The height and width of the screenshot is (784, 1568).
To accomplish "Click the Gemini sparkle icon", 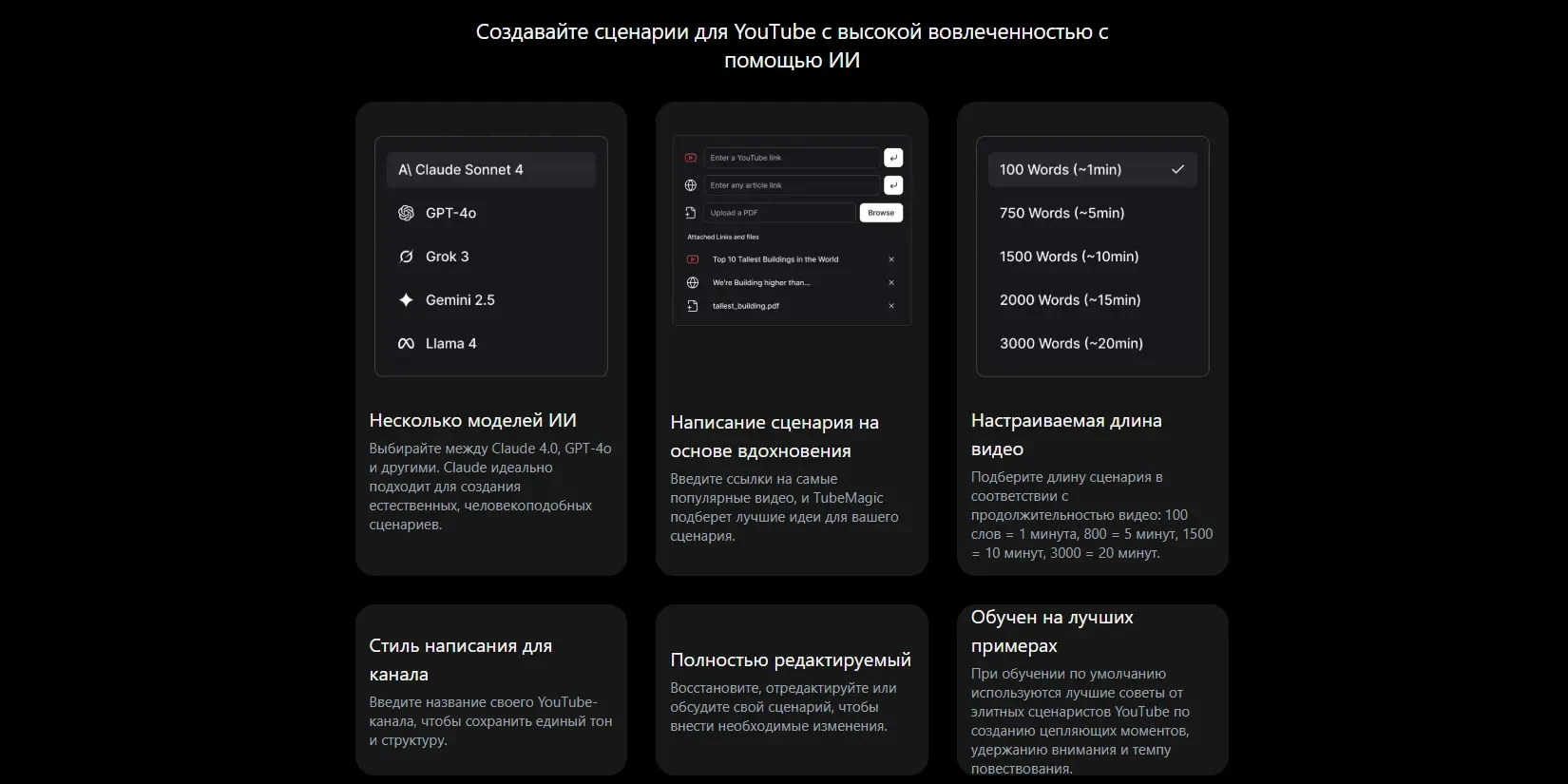I will [x=406, y=300].
